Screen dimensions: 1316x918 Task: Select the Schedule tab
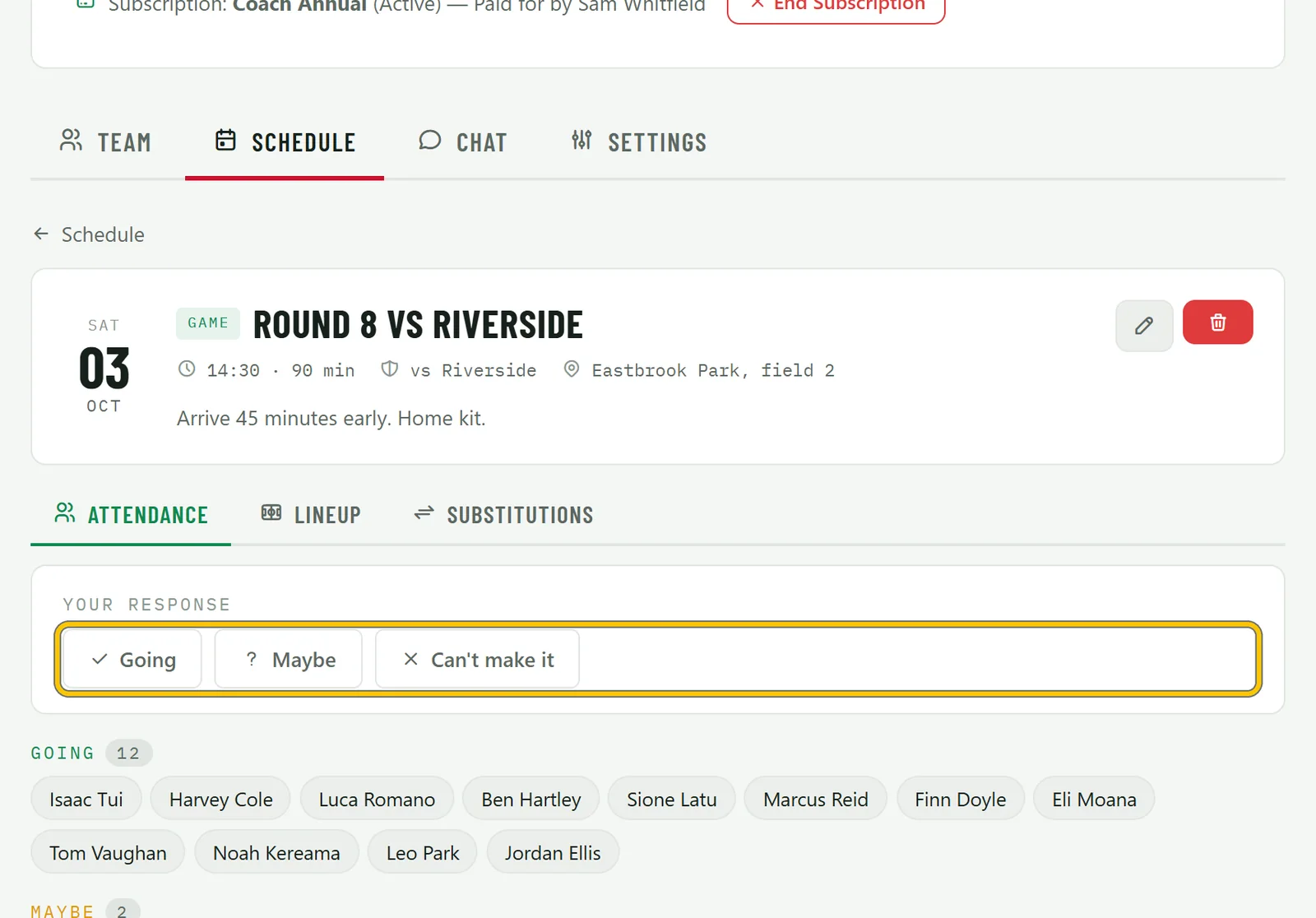[285, 142]
